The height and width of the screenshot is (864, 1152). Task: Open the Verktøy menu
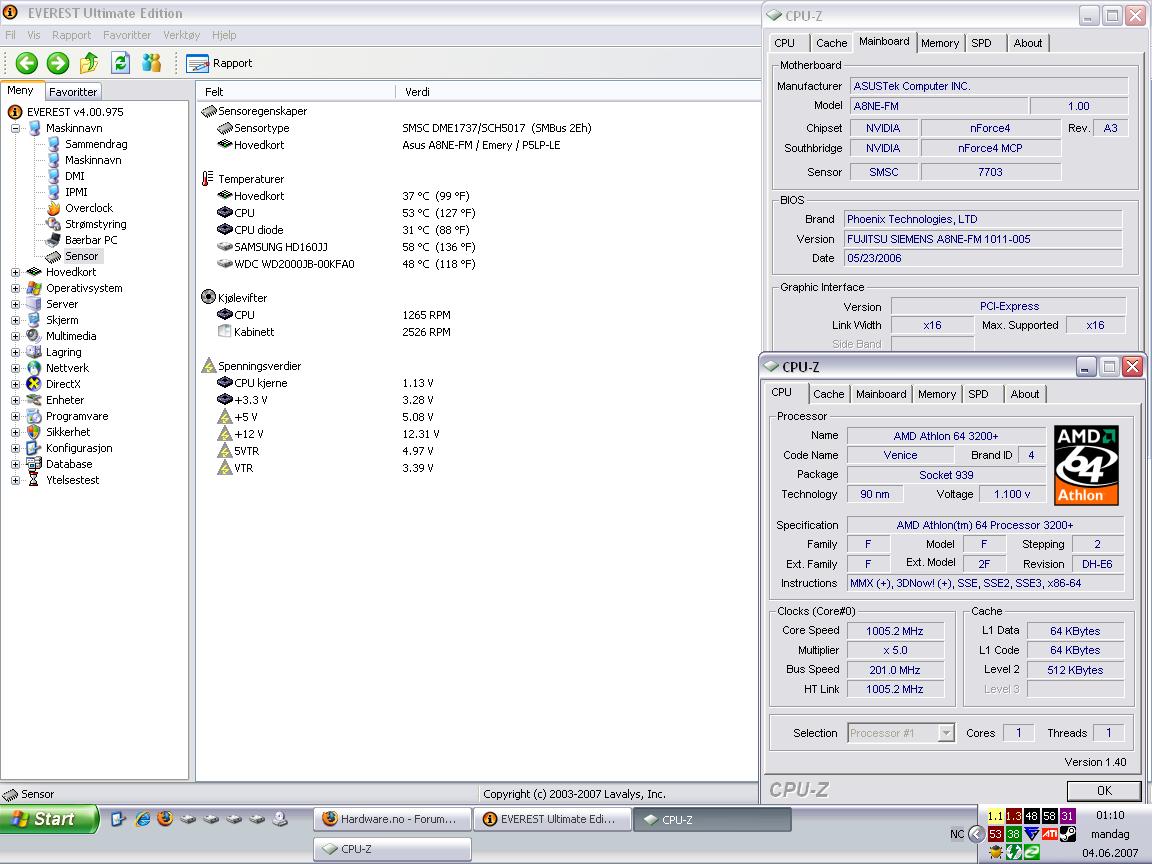coord(181,35)
